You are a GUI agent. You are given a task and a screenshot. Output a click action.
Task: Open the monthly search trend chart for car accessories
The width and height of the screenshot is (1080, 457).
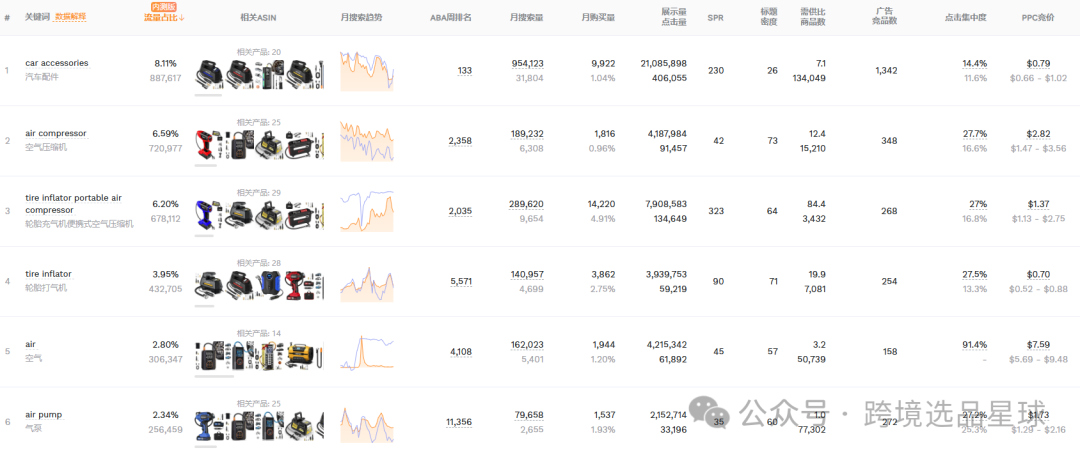tap(366, 71)
